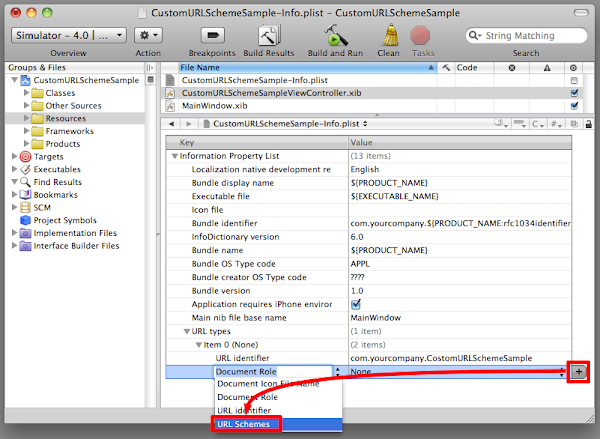
Task: Expand the Classes folder triangle
Action: [26, 93]
